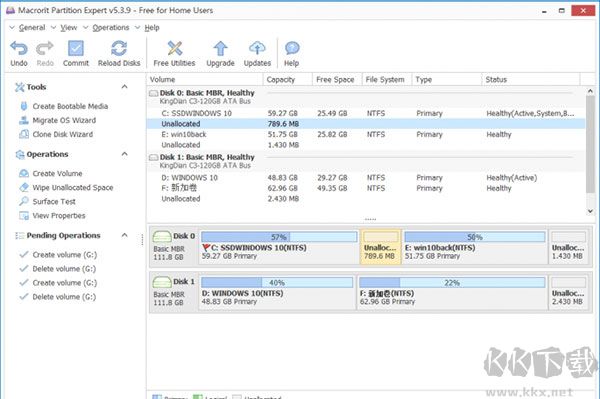Image resolution: width=600 pixels, height=399 pixels.
Task: Click the C: partition 57% usage bar
Action: pos(279,237)
